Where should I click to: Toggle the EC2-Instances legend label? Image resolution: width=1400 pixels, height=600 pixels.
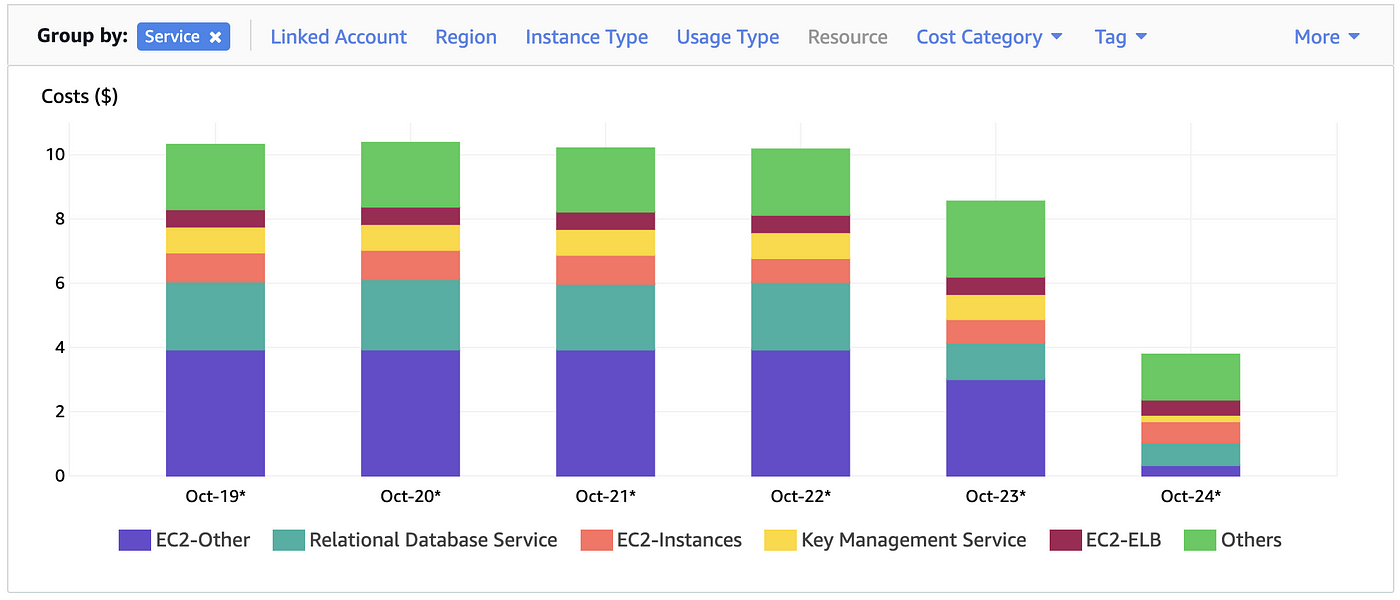click(680, 540)
